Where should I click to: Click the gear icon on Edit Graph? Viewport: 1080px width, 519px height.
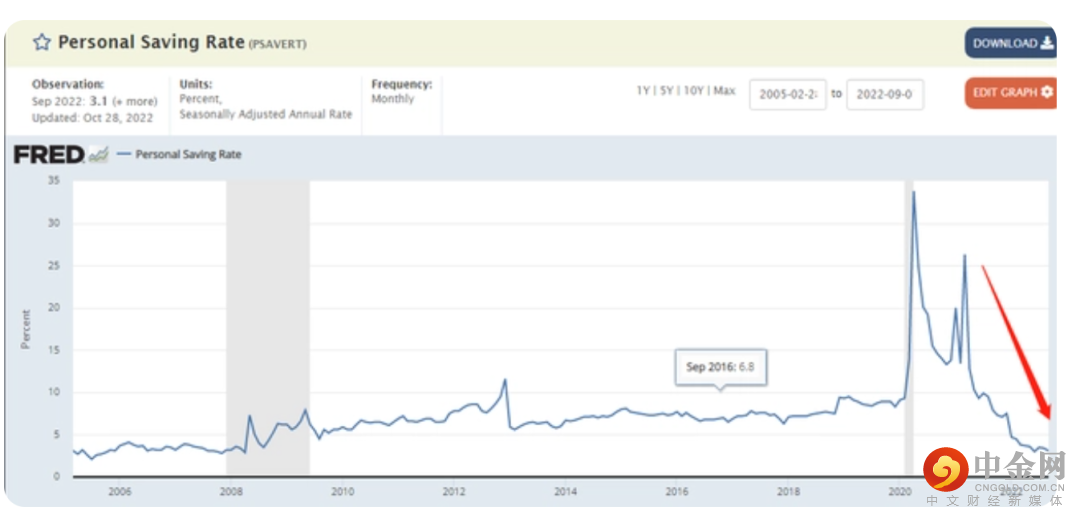[x=1047, y=93]
